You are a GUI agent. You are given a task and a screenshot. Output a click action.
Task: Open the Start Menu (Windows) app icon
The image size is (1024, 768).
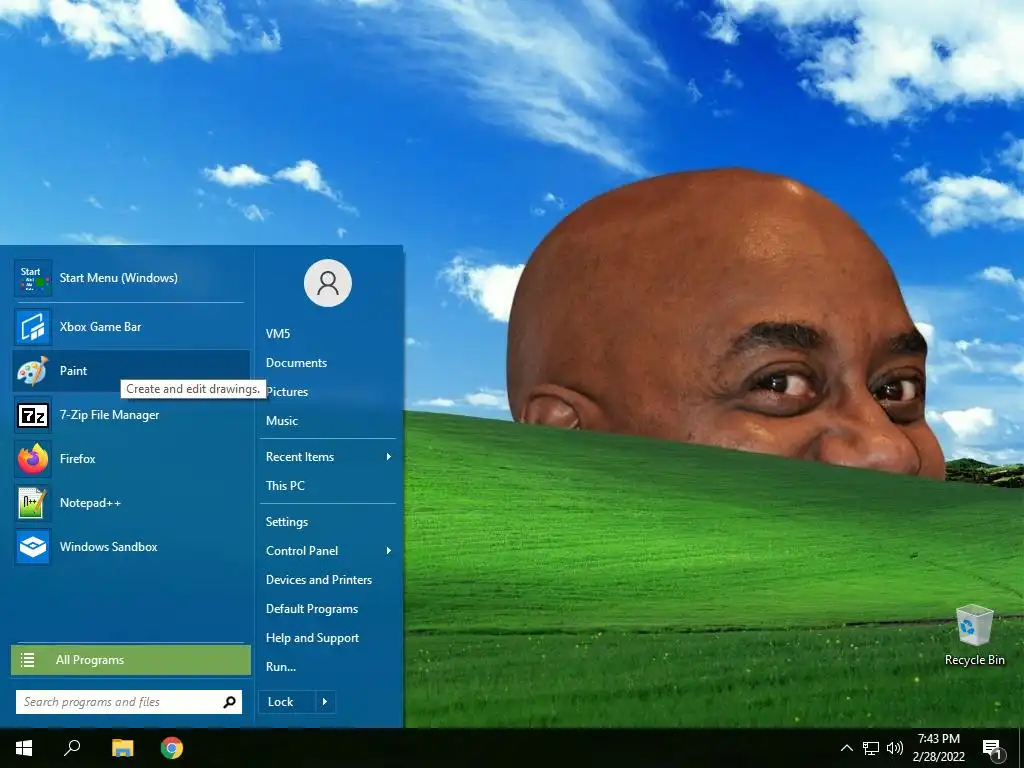pos(33,278)
